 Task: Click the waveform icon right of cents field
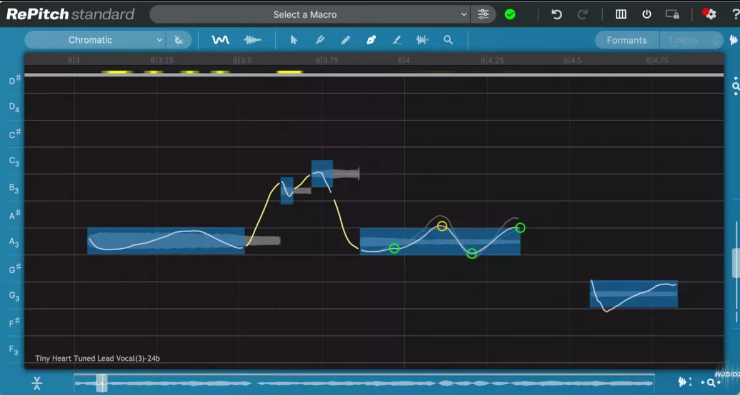pyautogui.click(x=734, y=40)
